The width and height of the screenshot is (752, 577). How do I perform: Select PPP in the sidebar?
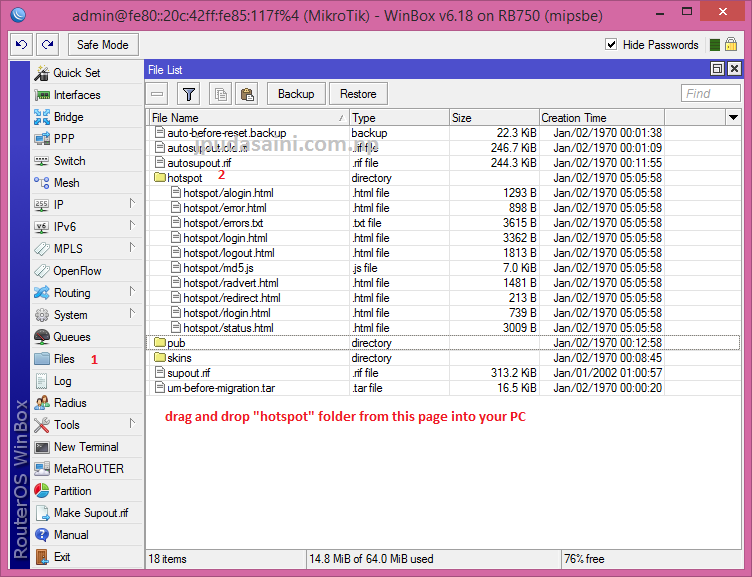point(87,139)
